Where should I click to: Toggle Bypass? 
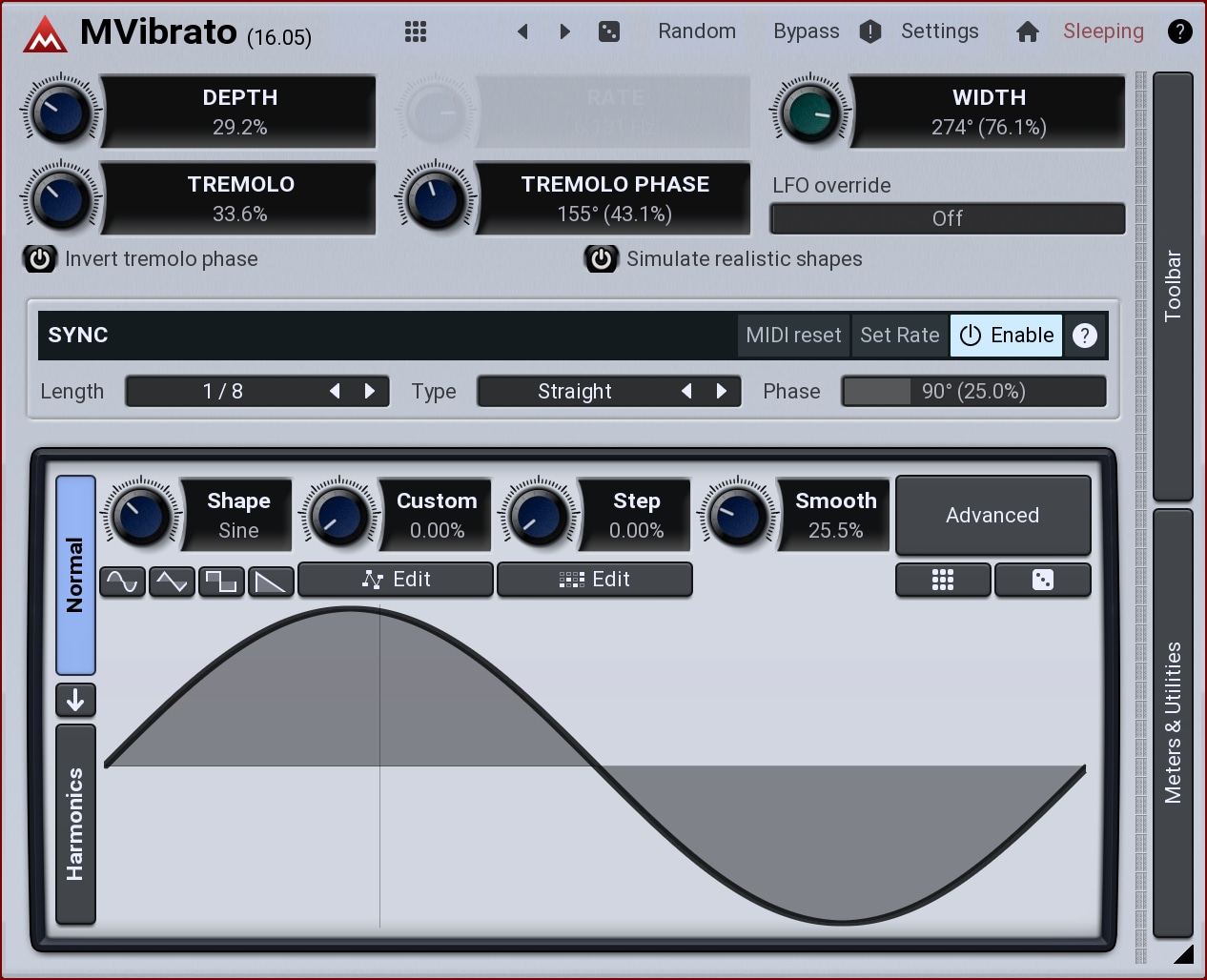tap(806, 31)
